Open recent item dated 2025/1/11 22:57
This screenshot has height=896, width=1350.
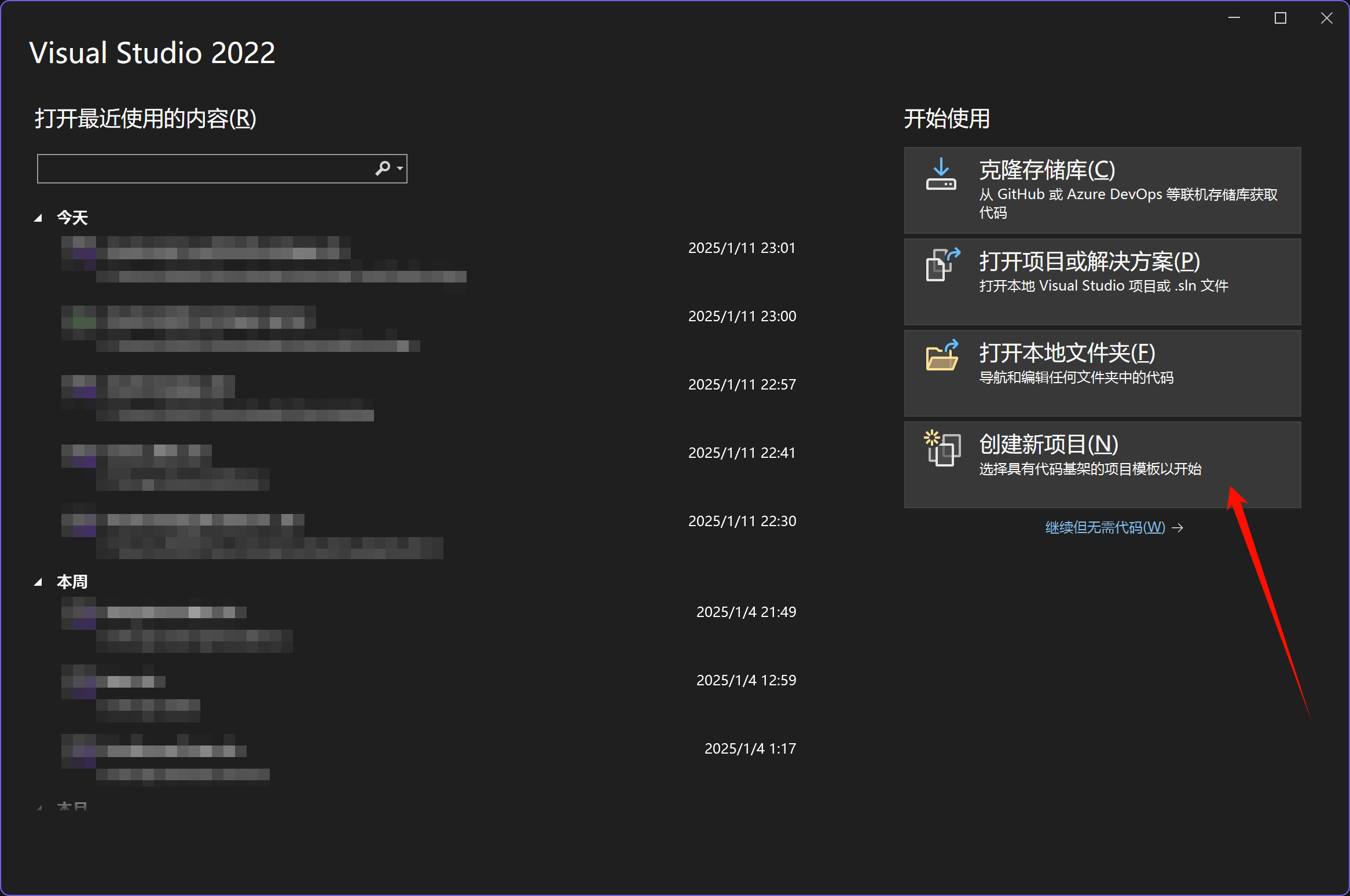428,397
